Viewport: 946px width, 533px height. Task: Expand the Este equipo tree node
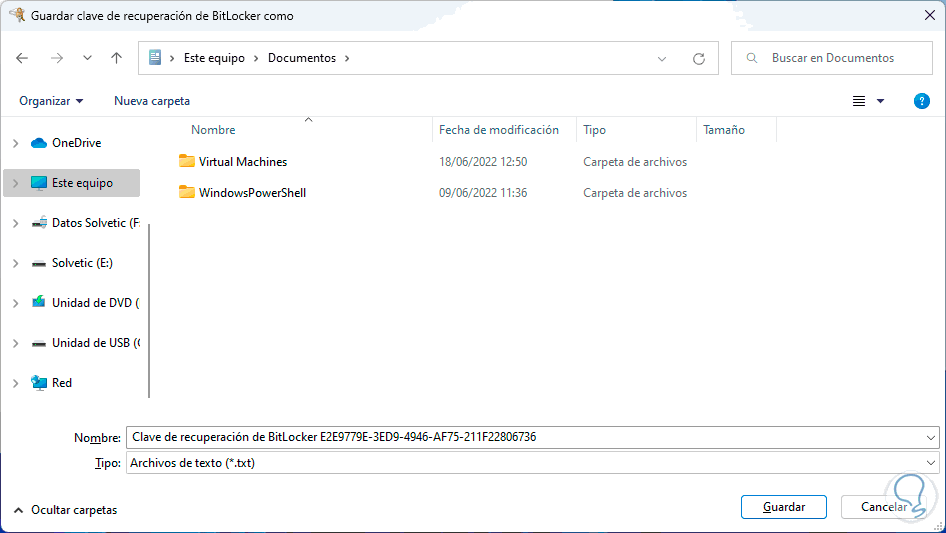[x=16, y=183]
